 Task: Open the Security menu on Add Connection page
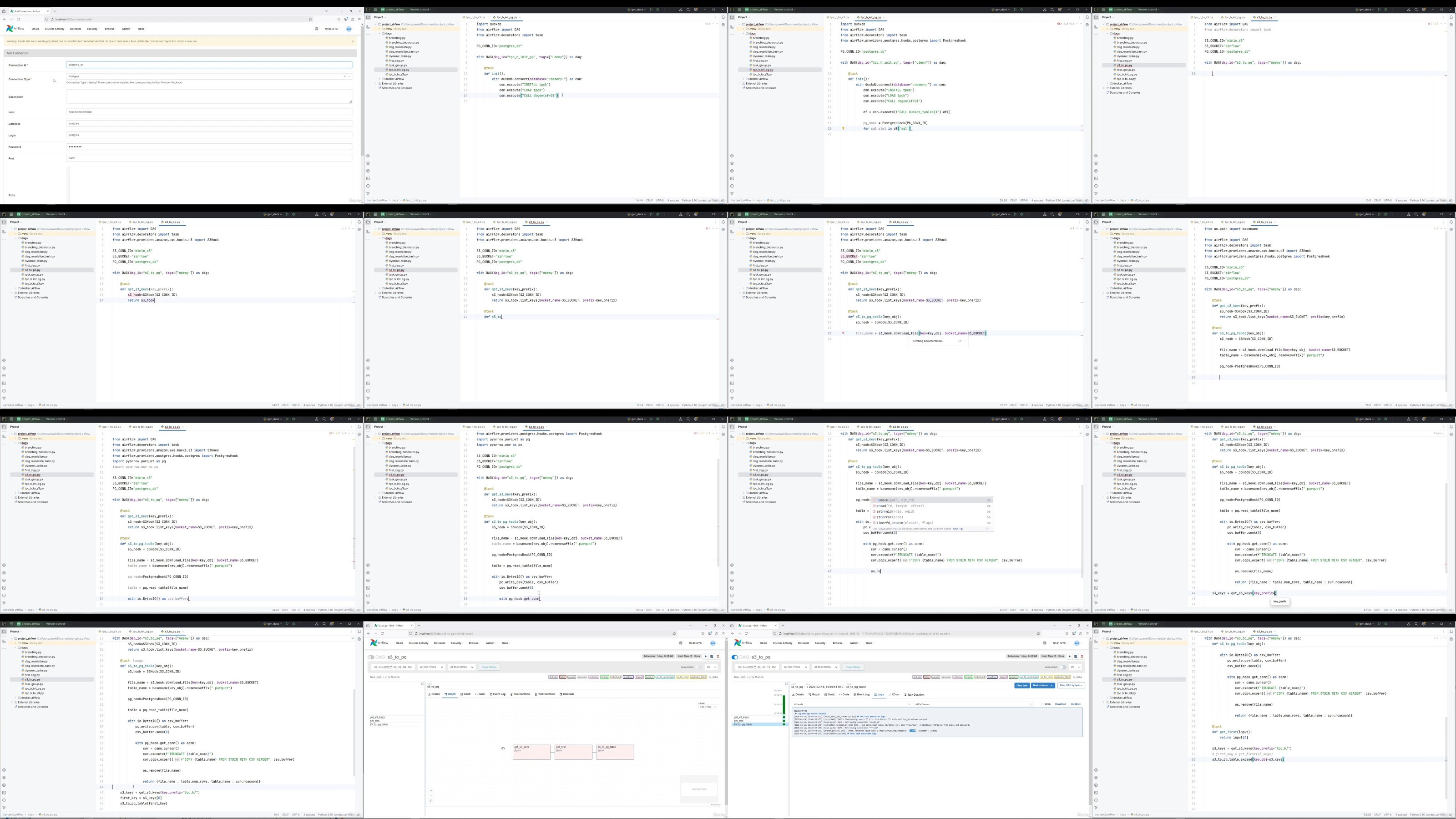(x=93, y=29)
